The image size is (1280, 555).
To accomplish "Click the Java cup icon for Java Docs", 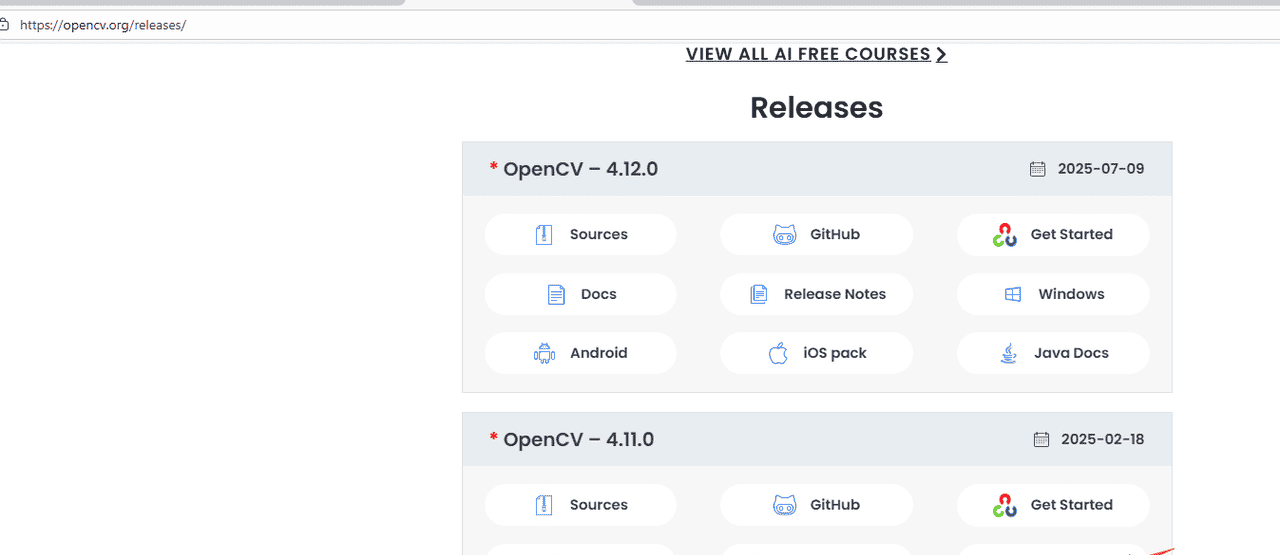I will point(1009,353).
